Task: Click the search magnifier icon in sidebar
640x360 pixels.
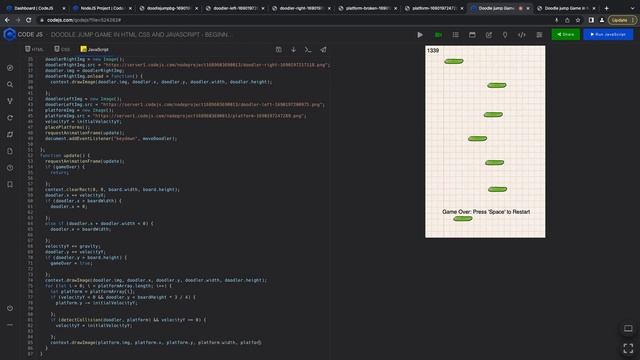Action: pos(10,84)
